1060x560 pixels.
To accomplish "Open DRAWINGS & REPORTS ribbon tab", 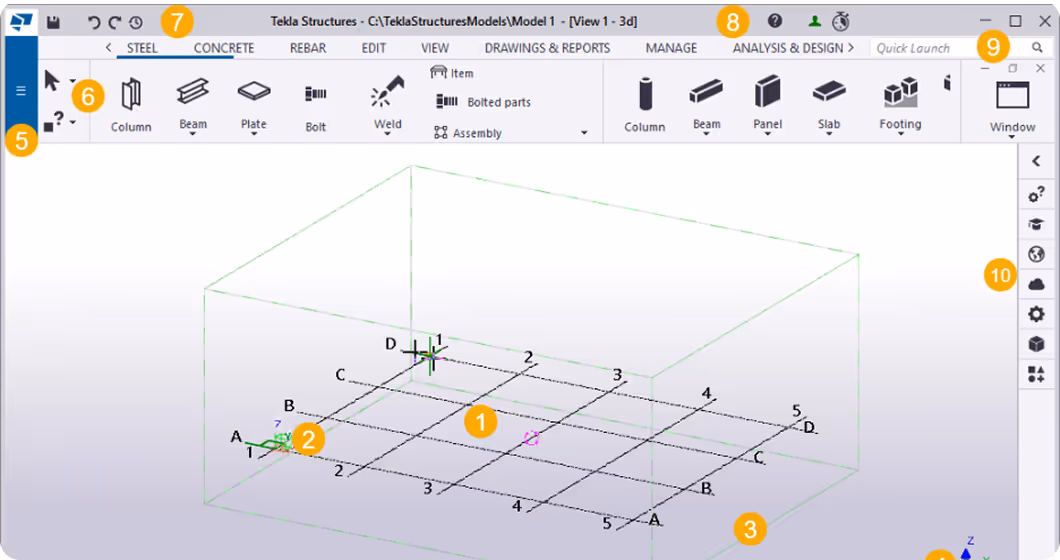I will coord(547,48).
